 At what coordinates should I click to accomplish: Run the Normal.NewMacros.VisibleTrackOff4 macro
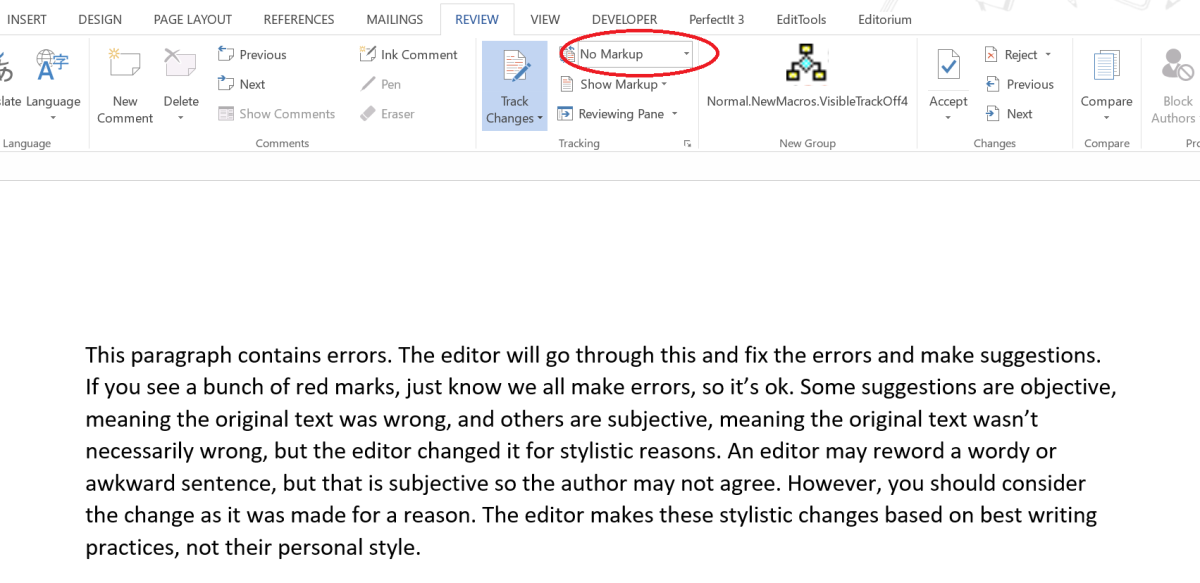pos(807,76)
